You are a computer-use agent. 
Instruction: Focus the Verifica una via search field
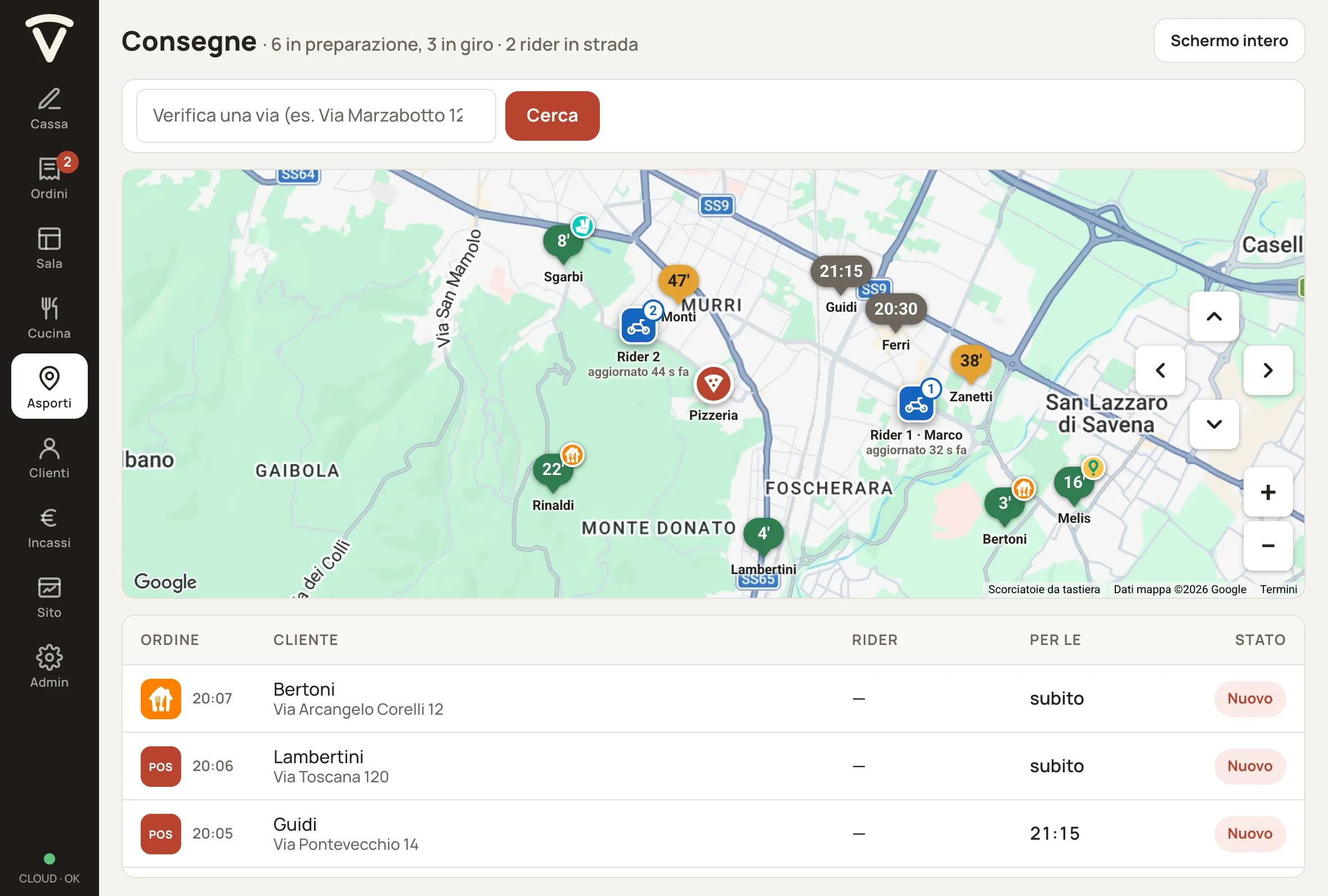coord(316,115)
